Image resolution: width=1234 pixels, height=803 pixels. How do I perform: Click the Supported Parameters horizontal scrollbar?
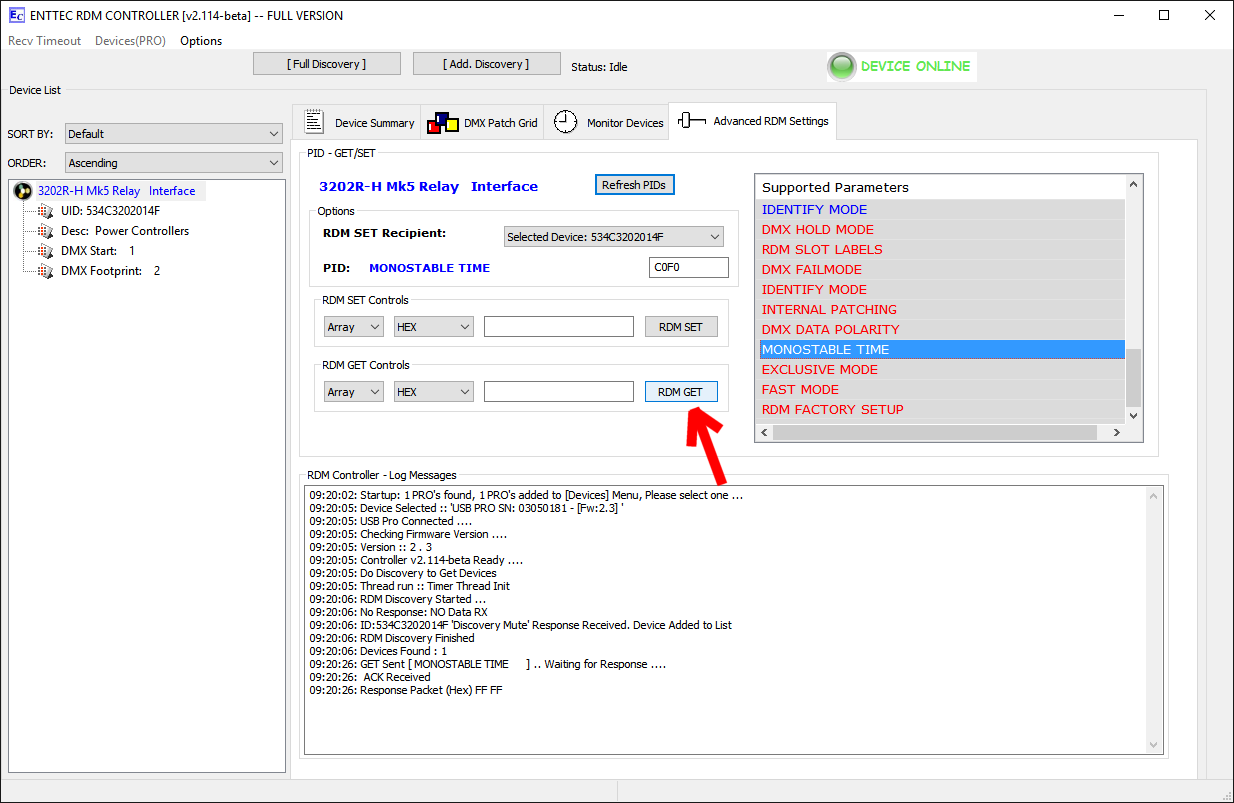940,433
